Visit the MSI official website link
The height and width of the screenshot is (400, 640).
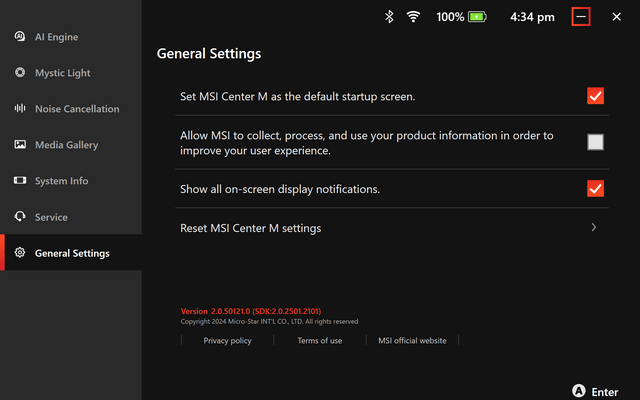pyautogui.click(x=412, y=340)
